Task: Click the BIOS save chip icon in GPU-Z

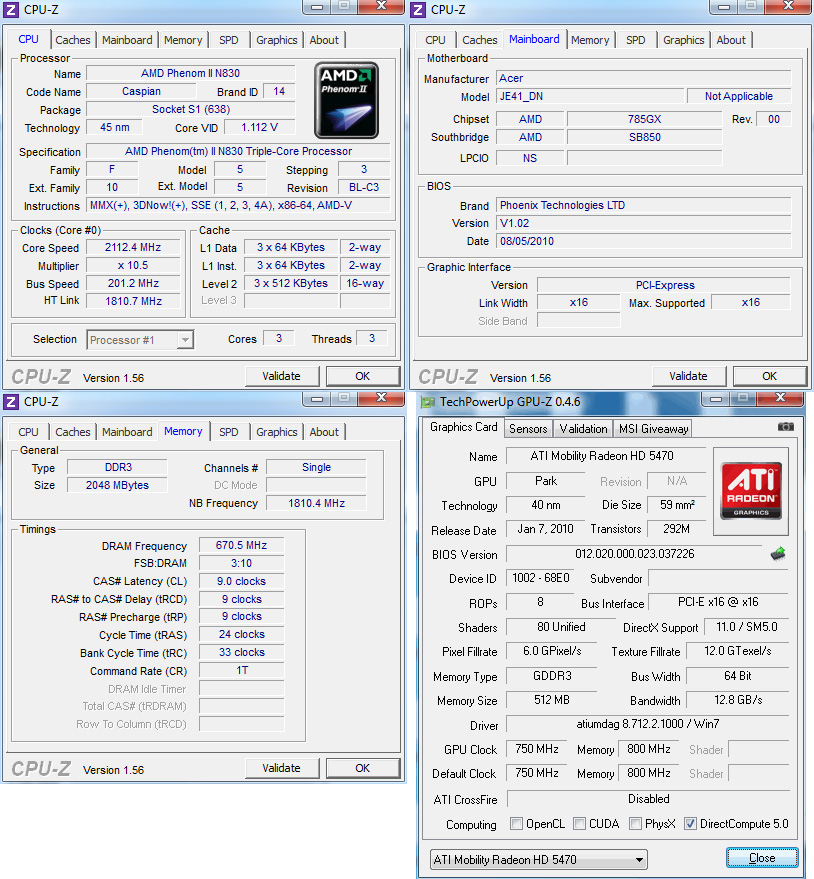Action: 778,554
